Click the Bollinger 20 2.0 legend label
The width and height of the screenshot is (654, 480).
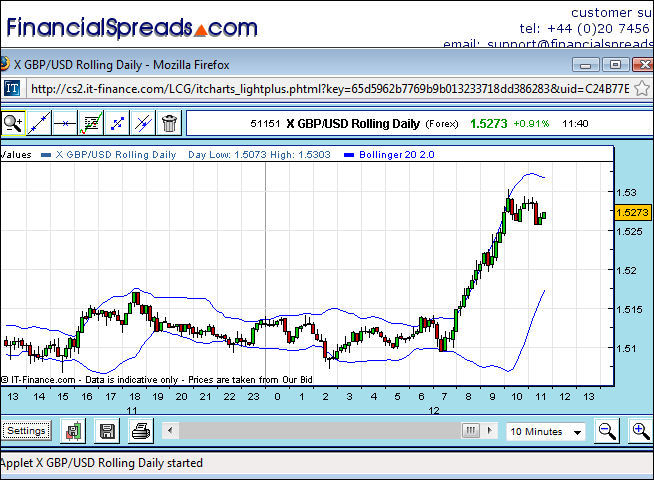(x=397, y=155)
